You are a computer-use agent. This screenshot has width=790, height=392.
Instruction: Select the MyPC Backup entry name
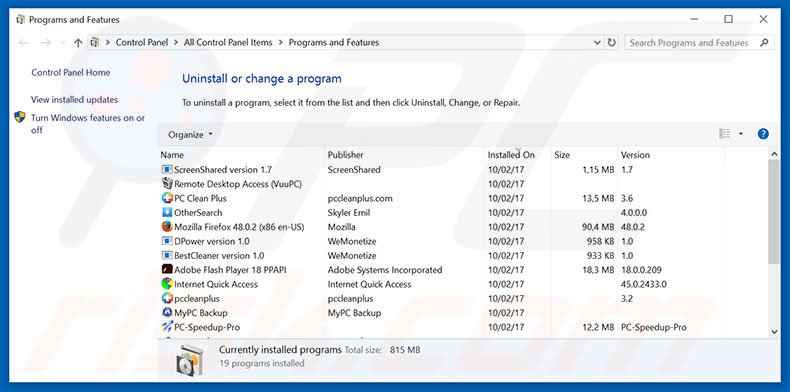click(x=201, y=312)
